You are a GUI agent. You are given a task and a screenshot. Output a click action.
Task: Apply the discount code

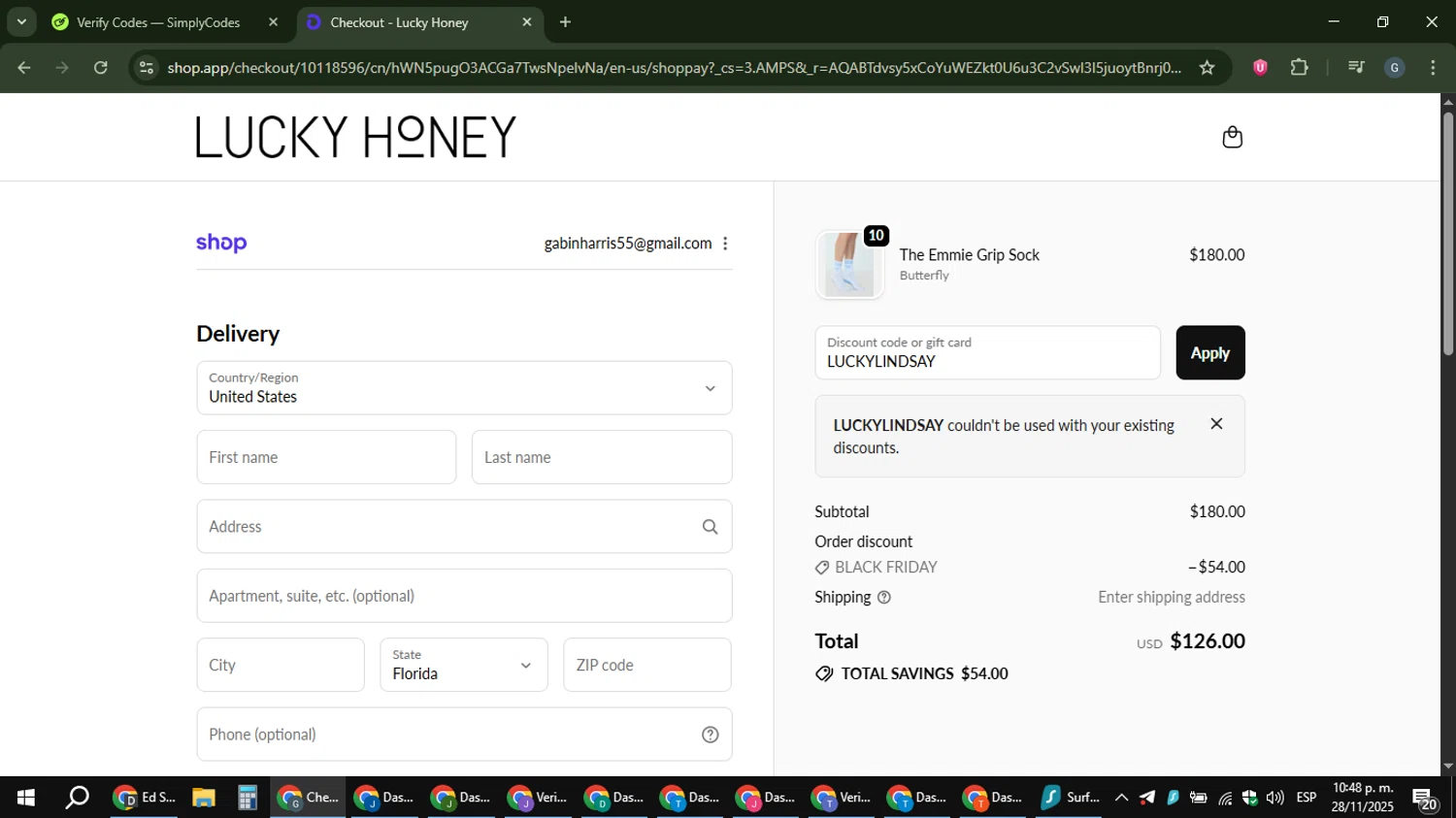[1210, 352]
